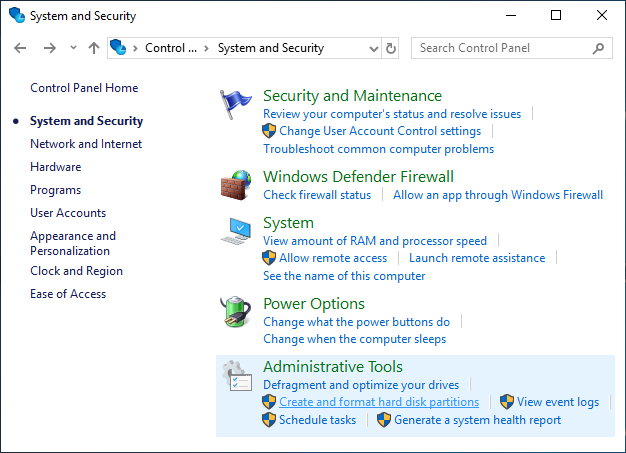Go back with the left arrow button
The image size is (626, 453).
point(20,48)
